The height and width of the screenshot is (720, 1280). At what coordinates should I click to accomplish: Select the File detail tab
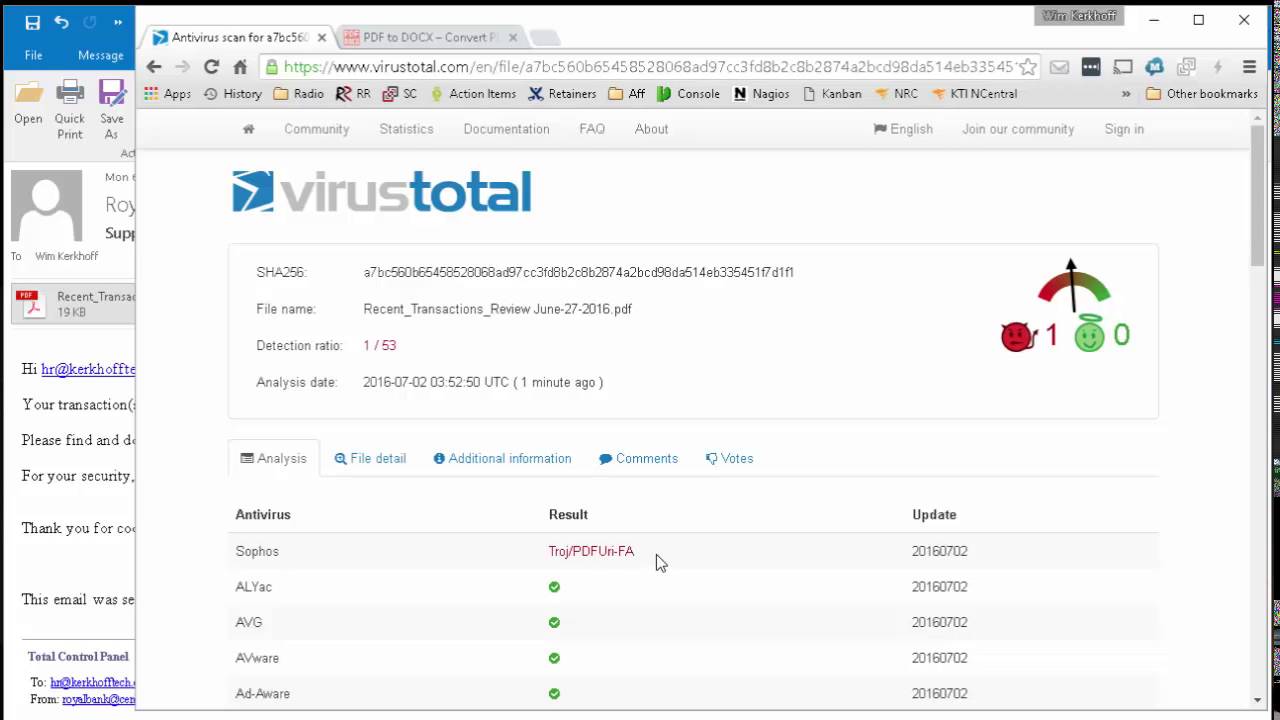(x=370, y=458)
